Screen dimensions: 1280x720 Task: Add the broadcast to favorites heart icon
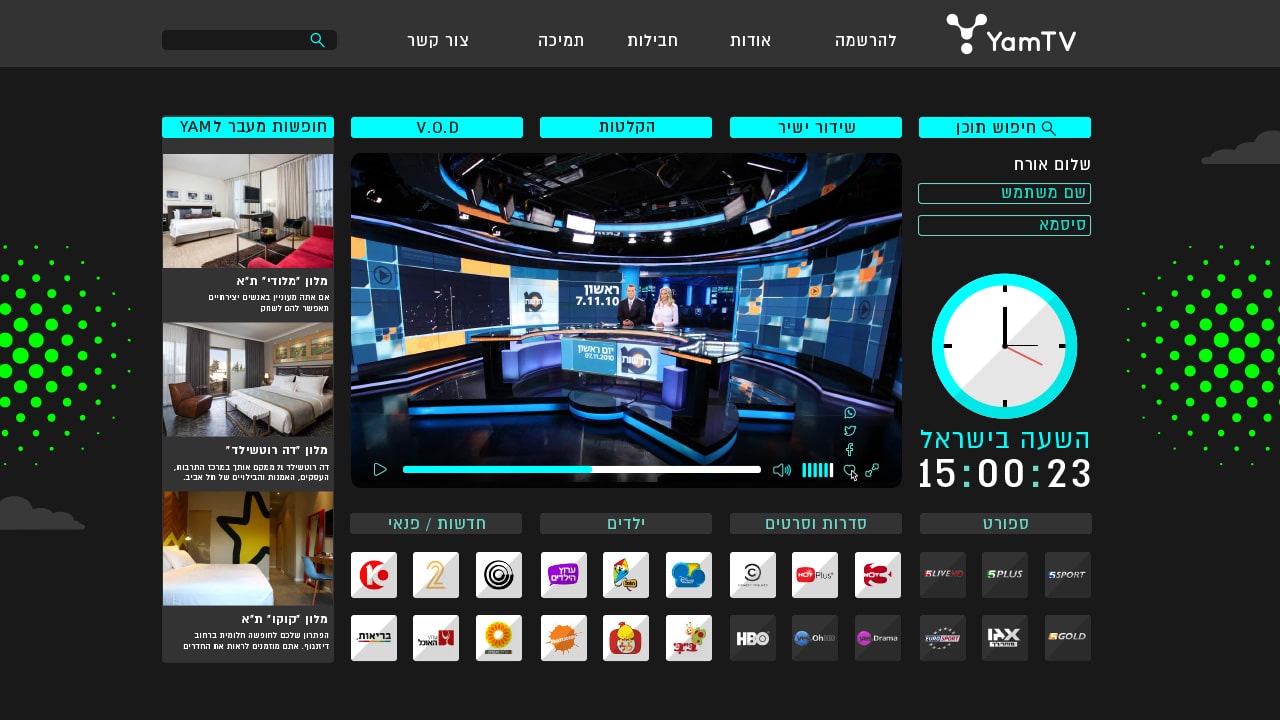tap(850, 470)
